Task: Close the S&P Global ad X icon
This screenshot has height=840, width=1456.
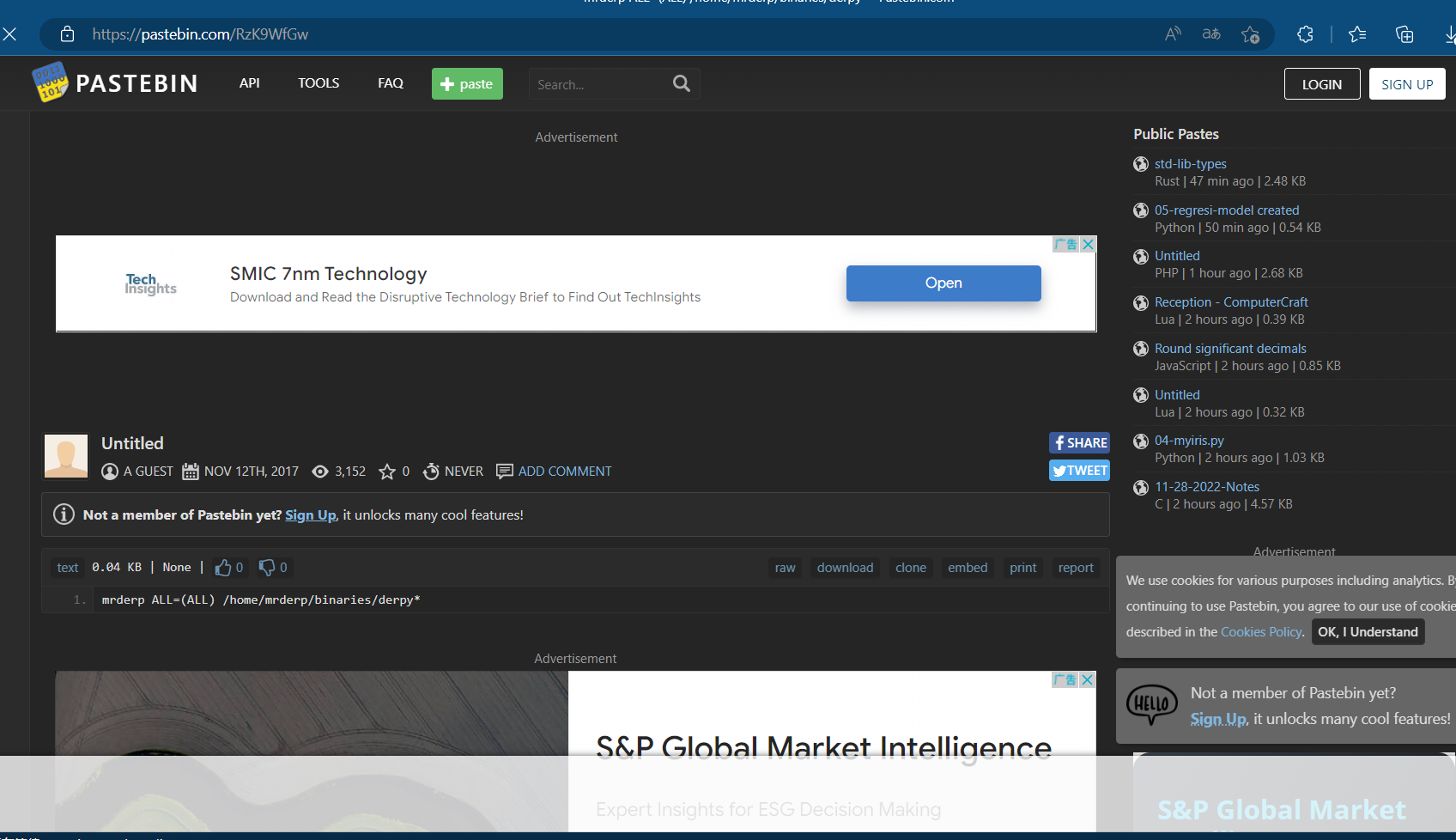Action: 1087,679
